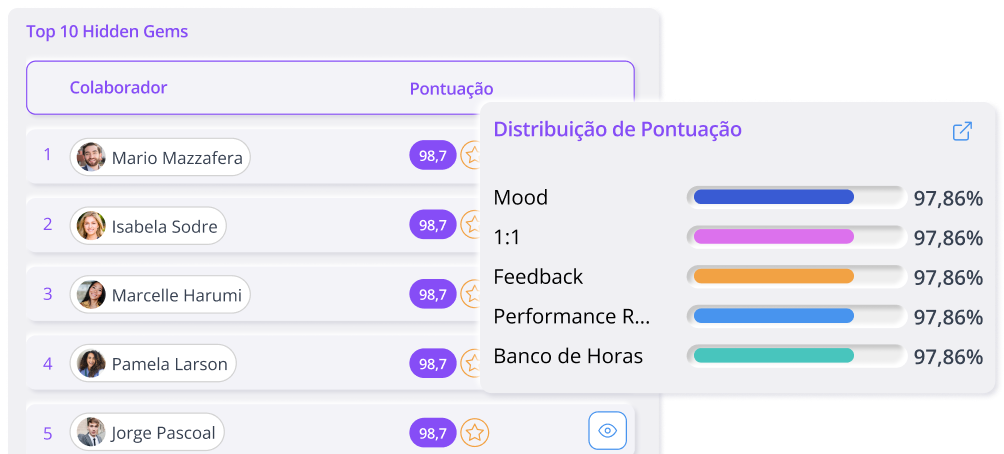Click Isabela Sodre's avatar photo

click(x=91, y=225)
